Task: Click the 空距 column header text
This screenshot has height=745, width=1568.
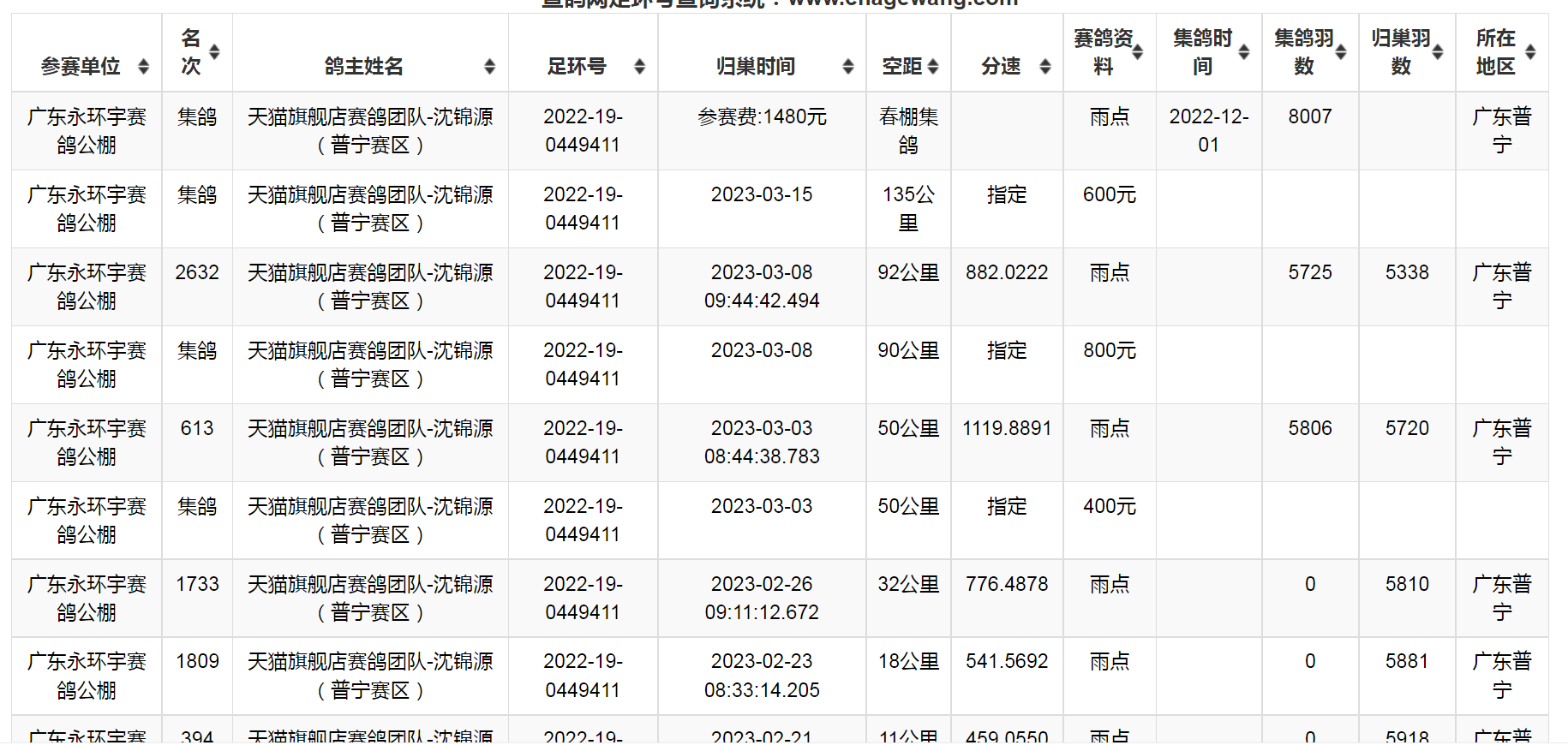Action: (901, 66)
